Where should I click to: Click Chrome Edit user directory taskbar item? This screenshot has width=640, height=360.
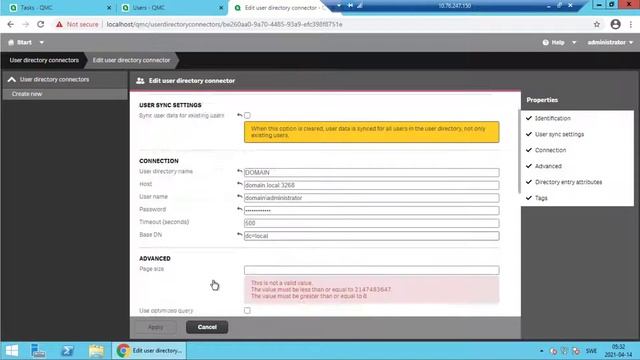pos(149,351)
